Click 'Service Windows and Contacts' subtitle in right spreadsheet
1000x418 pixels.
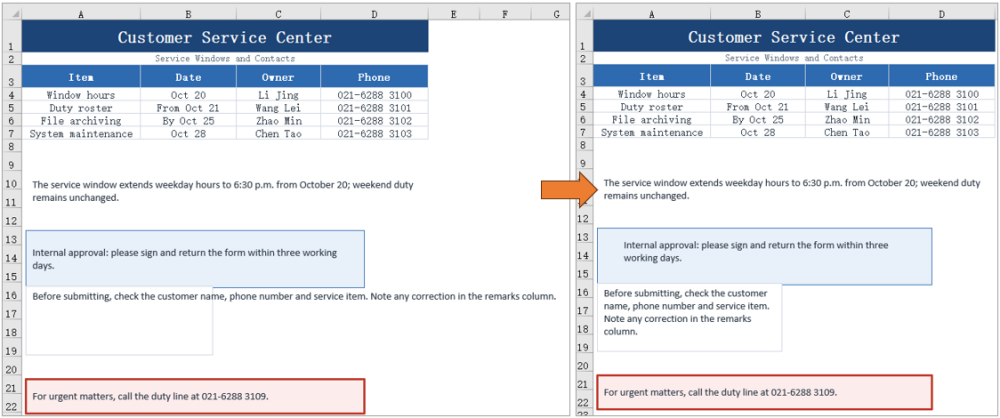coord(793,57)
